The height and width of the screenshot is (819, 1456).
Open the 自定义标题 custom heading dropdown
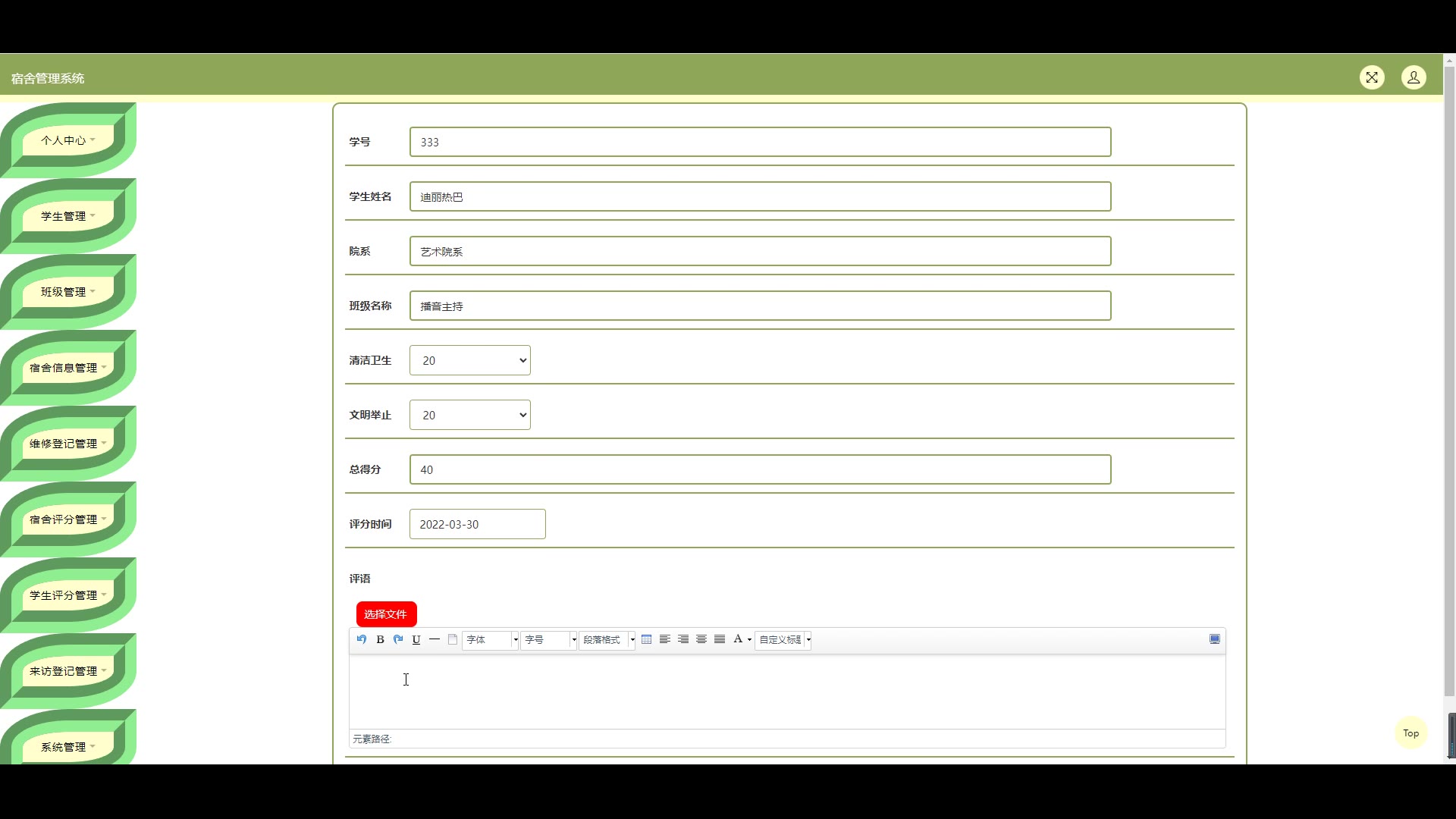pyautogui.click(x=783, y=640)
